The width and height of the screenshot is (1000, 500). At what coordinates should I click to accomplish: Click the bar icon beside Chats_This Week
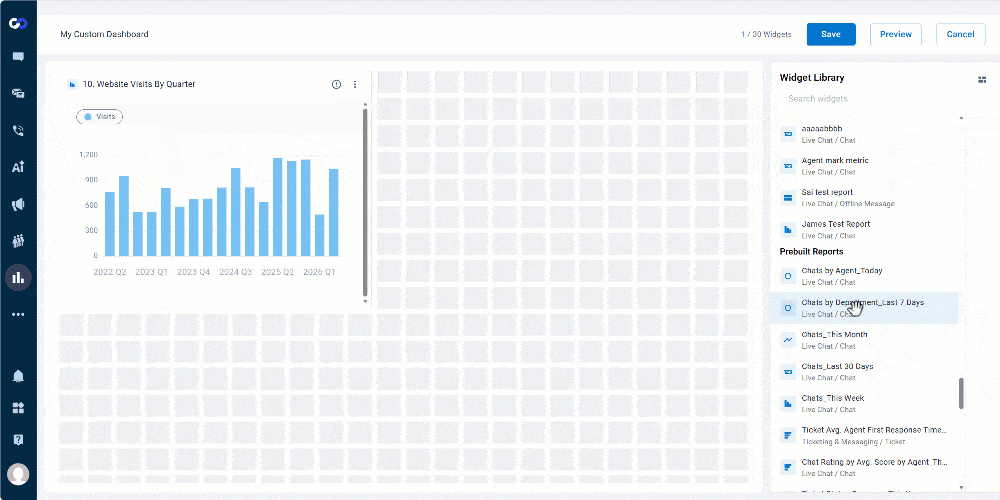point(788,404)
